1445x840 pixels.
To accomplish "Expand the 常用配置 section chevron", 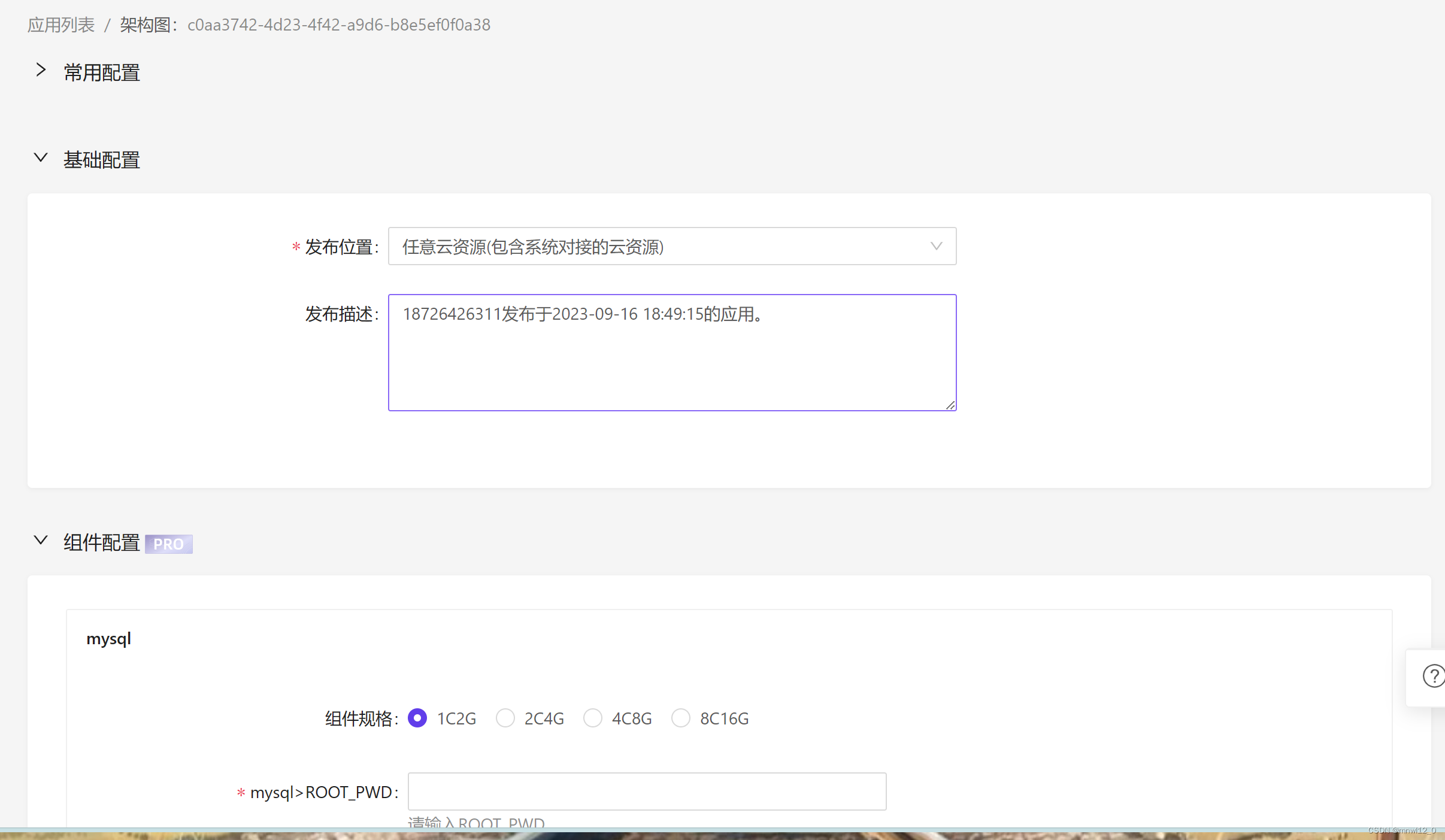I will tap(41, 71).
